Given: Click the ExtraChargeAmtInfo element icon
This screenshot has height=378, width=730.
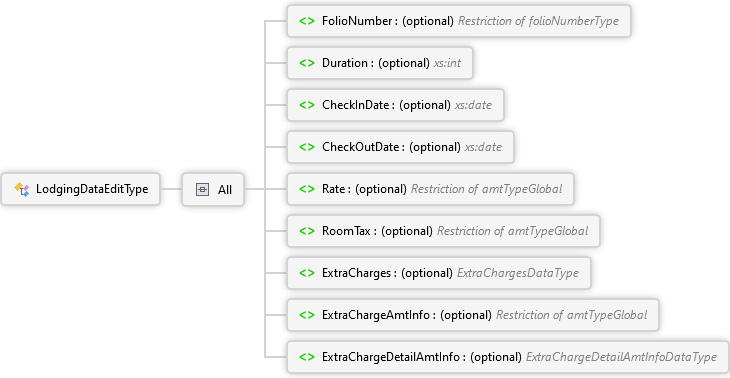Looking at the screenshot, I should pyautogui.click(x=307, y=315).
